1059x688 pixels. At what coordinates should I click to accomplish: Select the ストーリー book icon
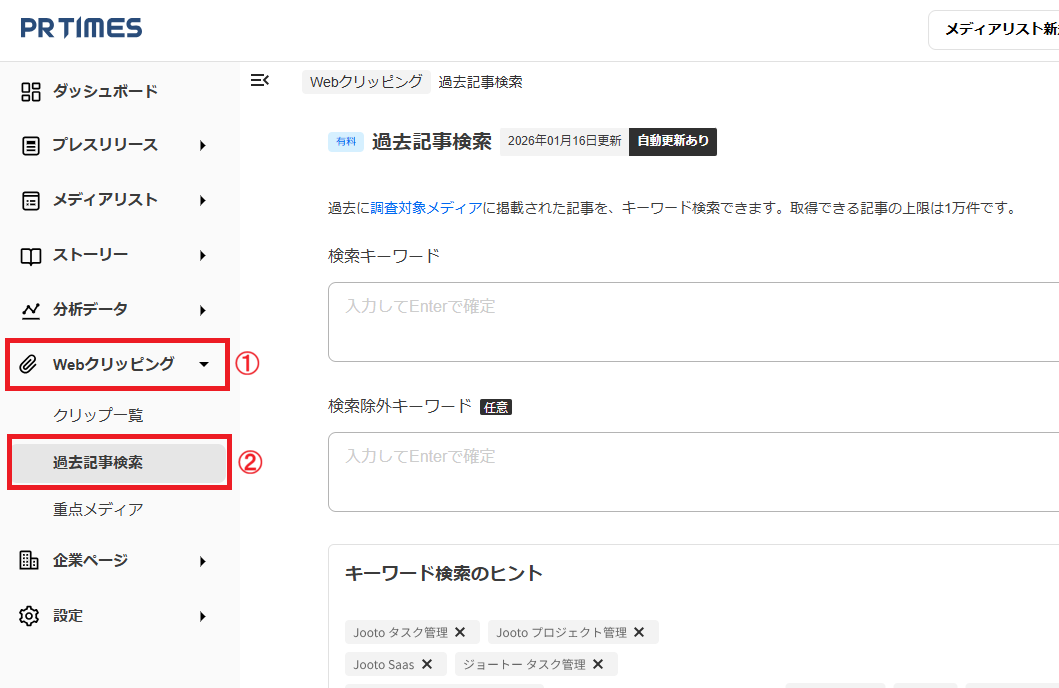[29, 254]
